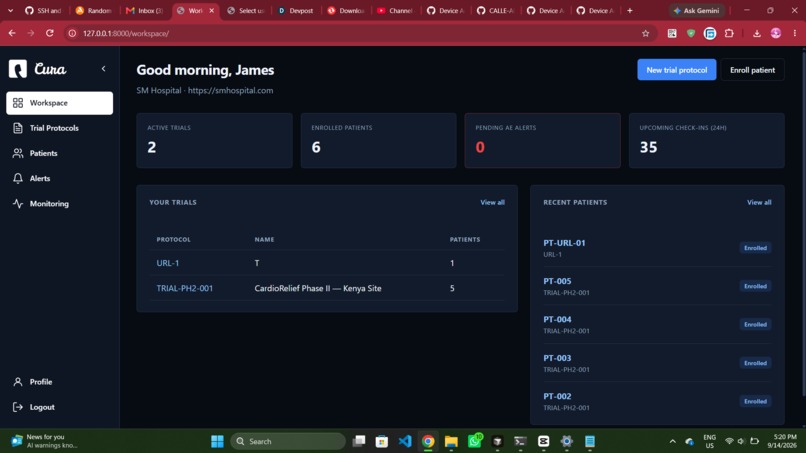
Task: Open WhatsApp from the taskbar
Action: click(474, 441)
